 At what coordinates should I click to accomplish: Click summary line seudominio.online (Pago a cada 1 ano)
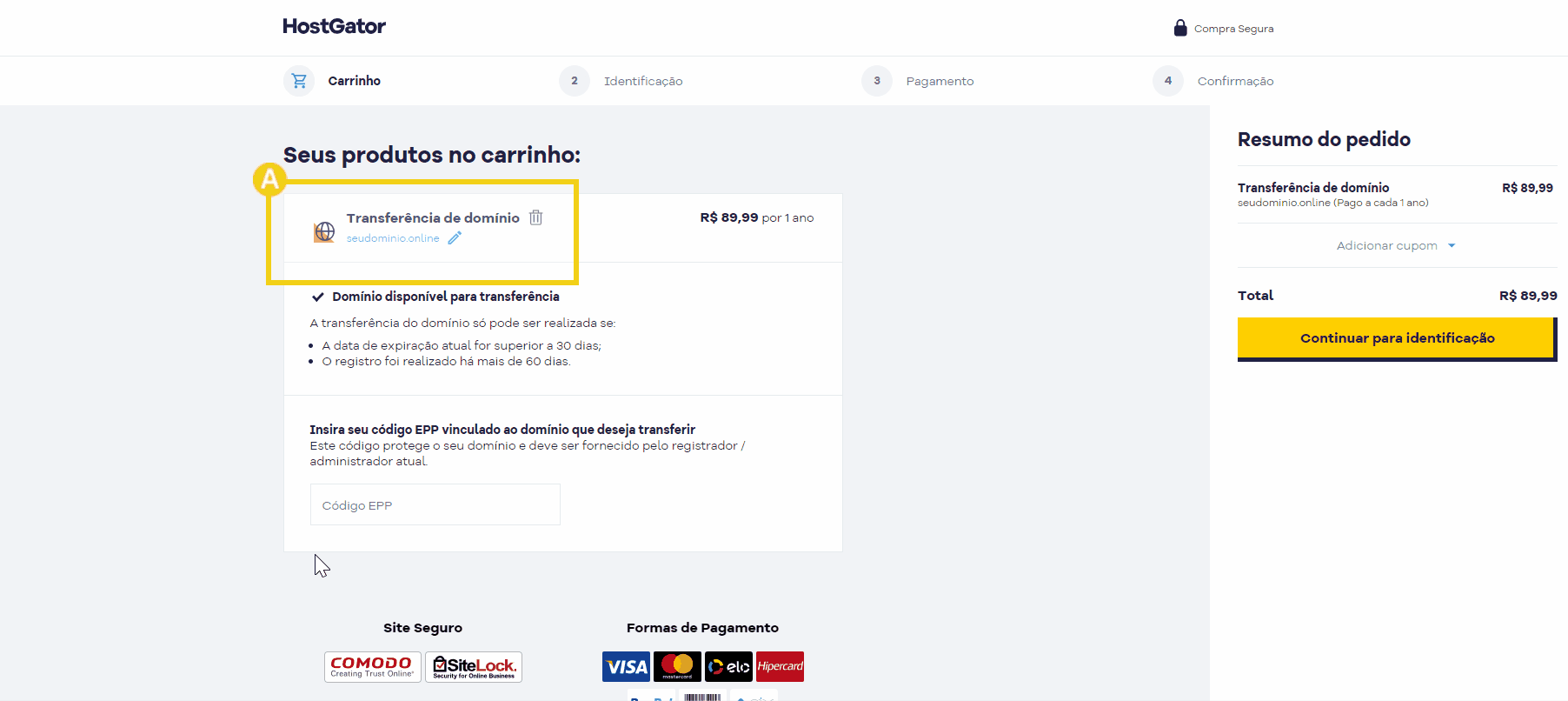click(x=1332, y=203)
